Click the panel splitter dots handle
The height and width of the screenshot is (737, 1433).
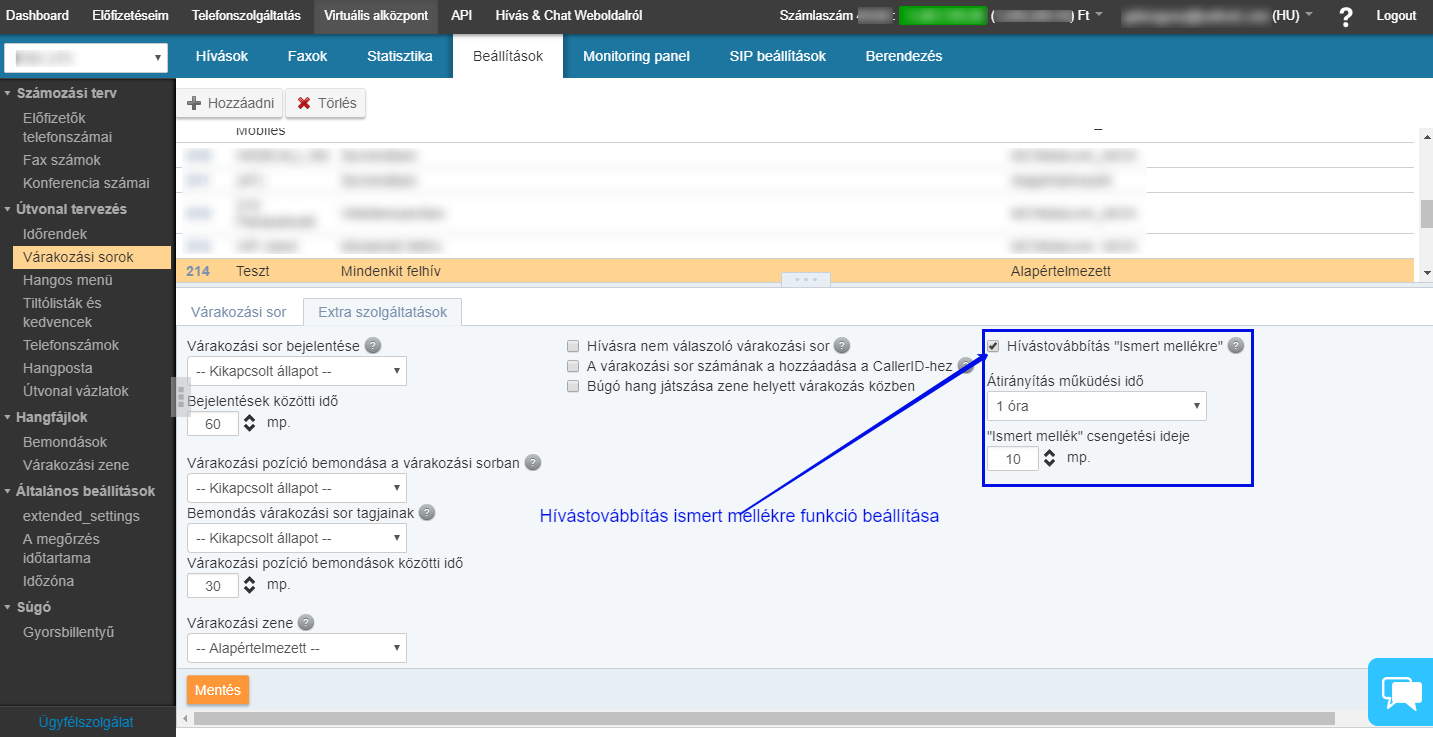point(806,280)
